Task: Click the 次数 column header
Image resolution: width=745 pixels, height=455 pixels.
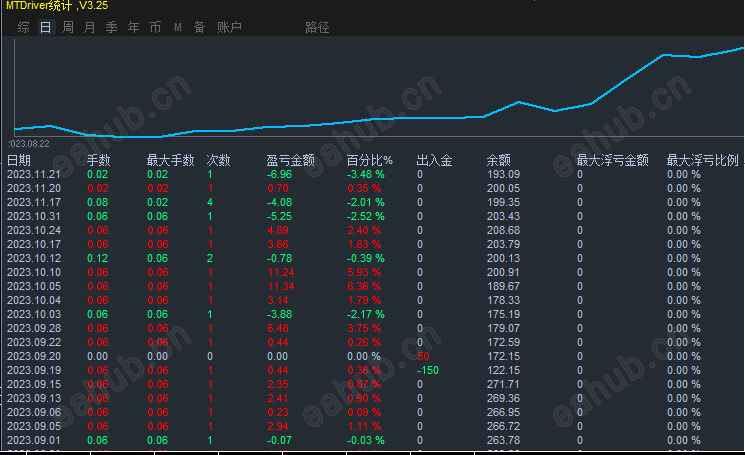Action: click(x=219, y=160)
